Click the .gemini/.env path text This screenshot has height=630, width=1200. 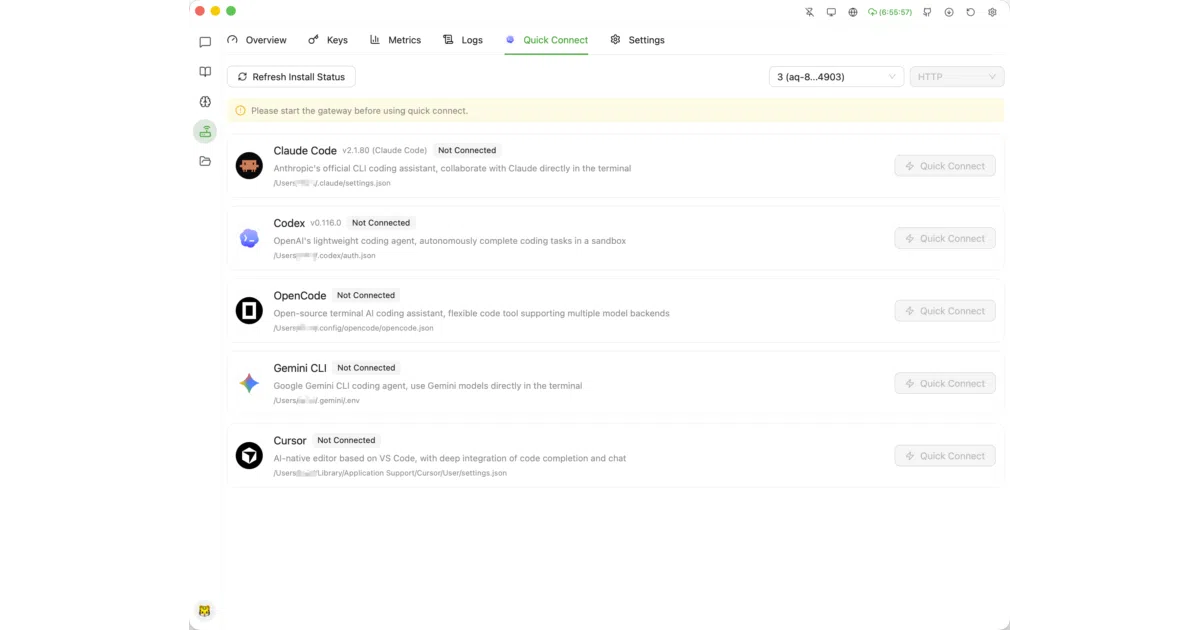[x=317, y=400]
